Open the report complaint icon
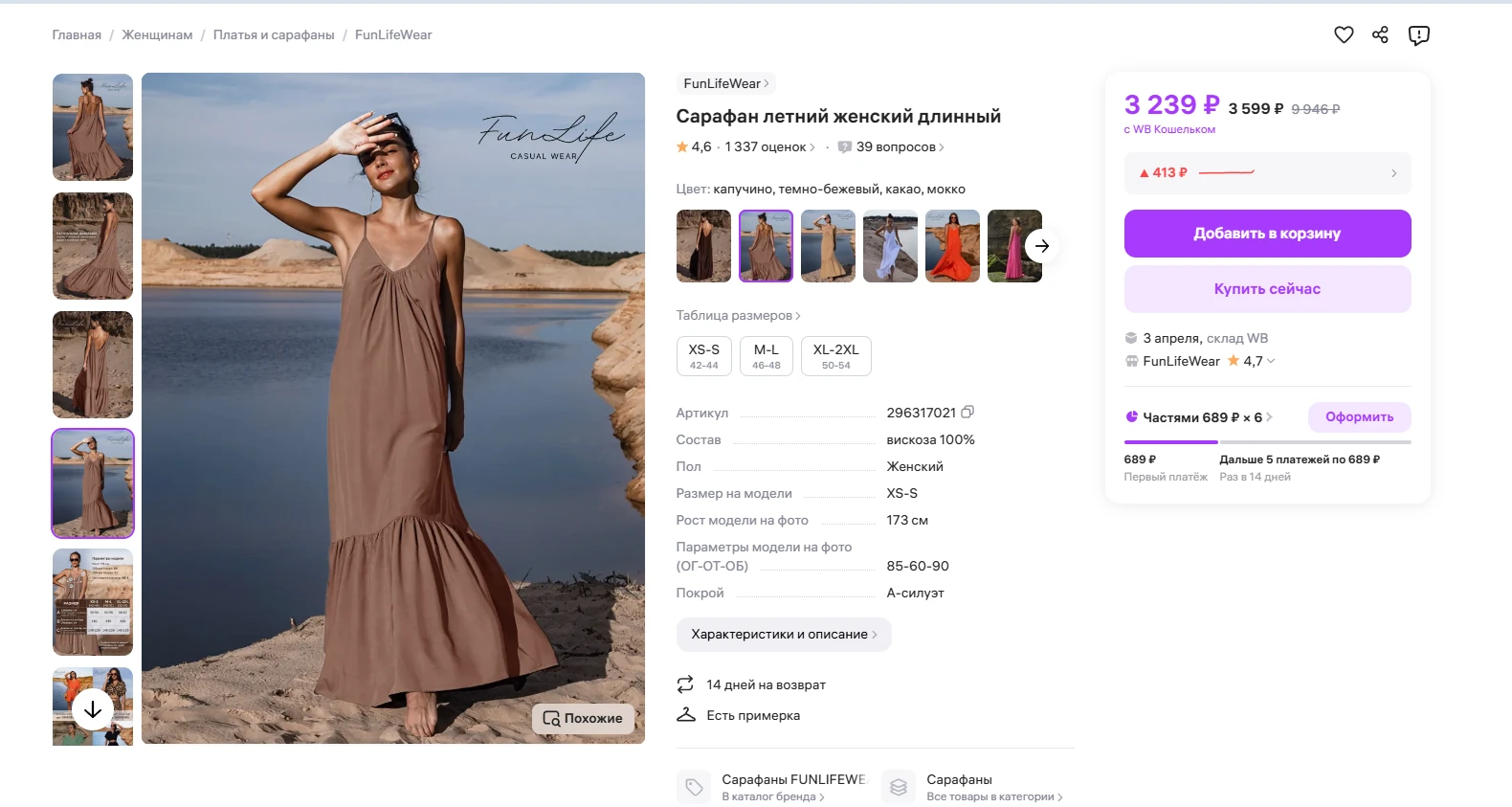 pyautogui.click(x=1418, y=35)
